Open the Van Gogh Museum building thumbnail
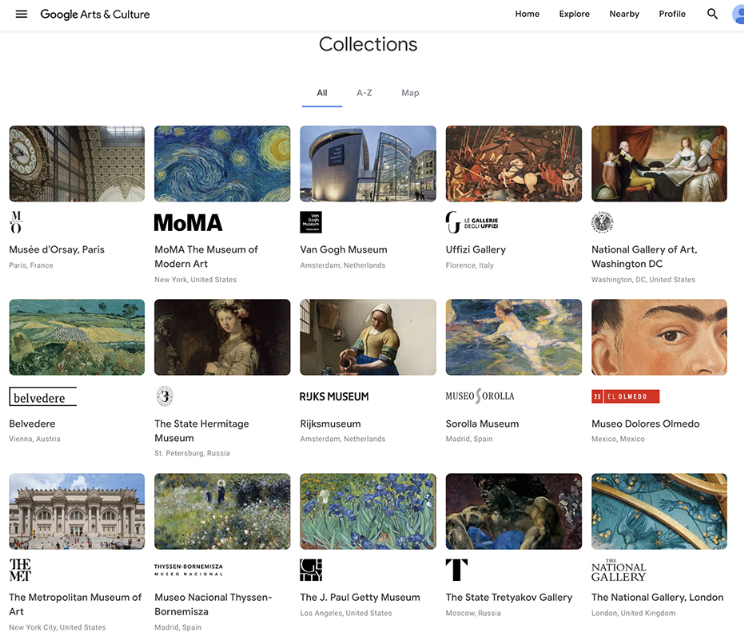 (368, 164)
